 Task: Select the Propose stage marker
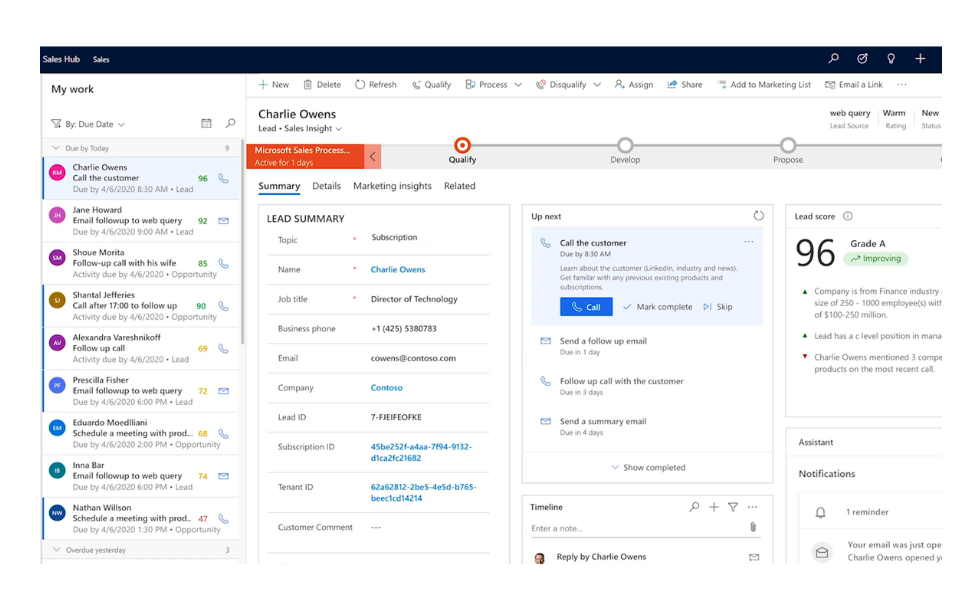788,146
